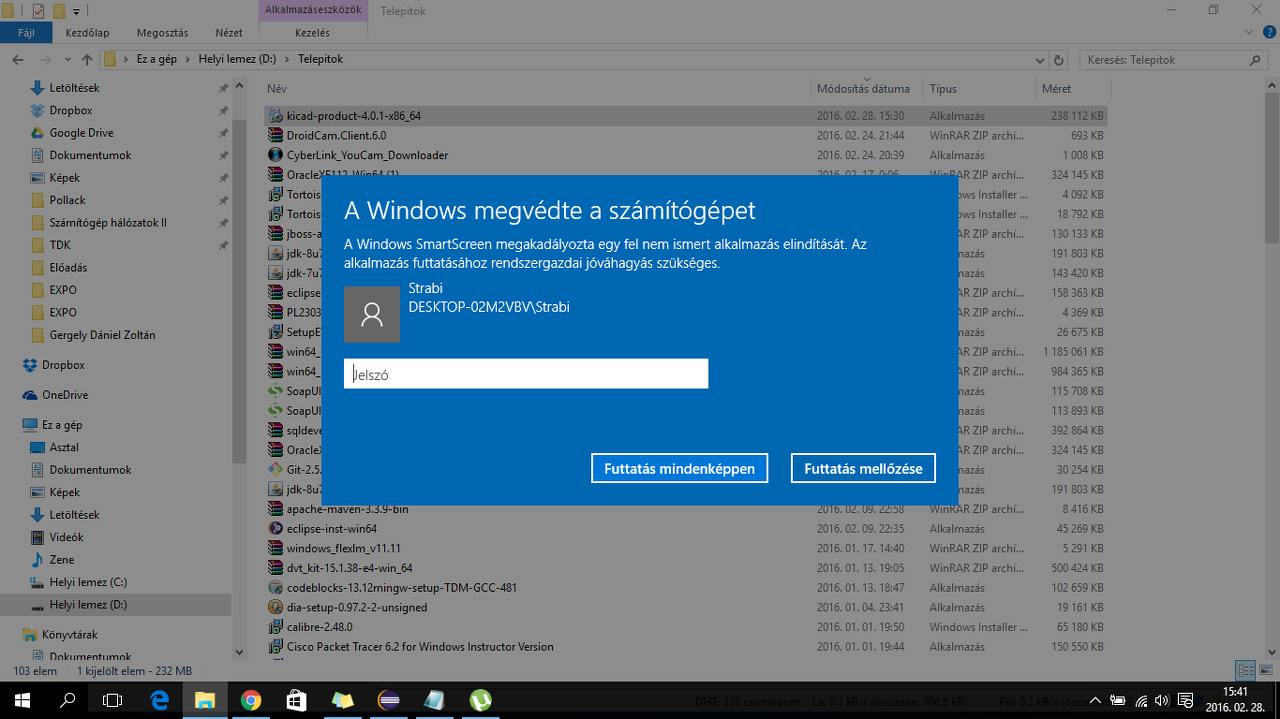Select dia-setup-0.97.2-2-unsigned file icon
Screen dimensions: 1280x719
(x=276, y=607)
